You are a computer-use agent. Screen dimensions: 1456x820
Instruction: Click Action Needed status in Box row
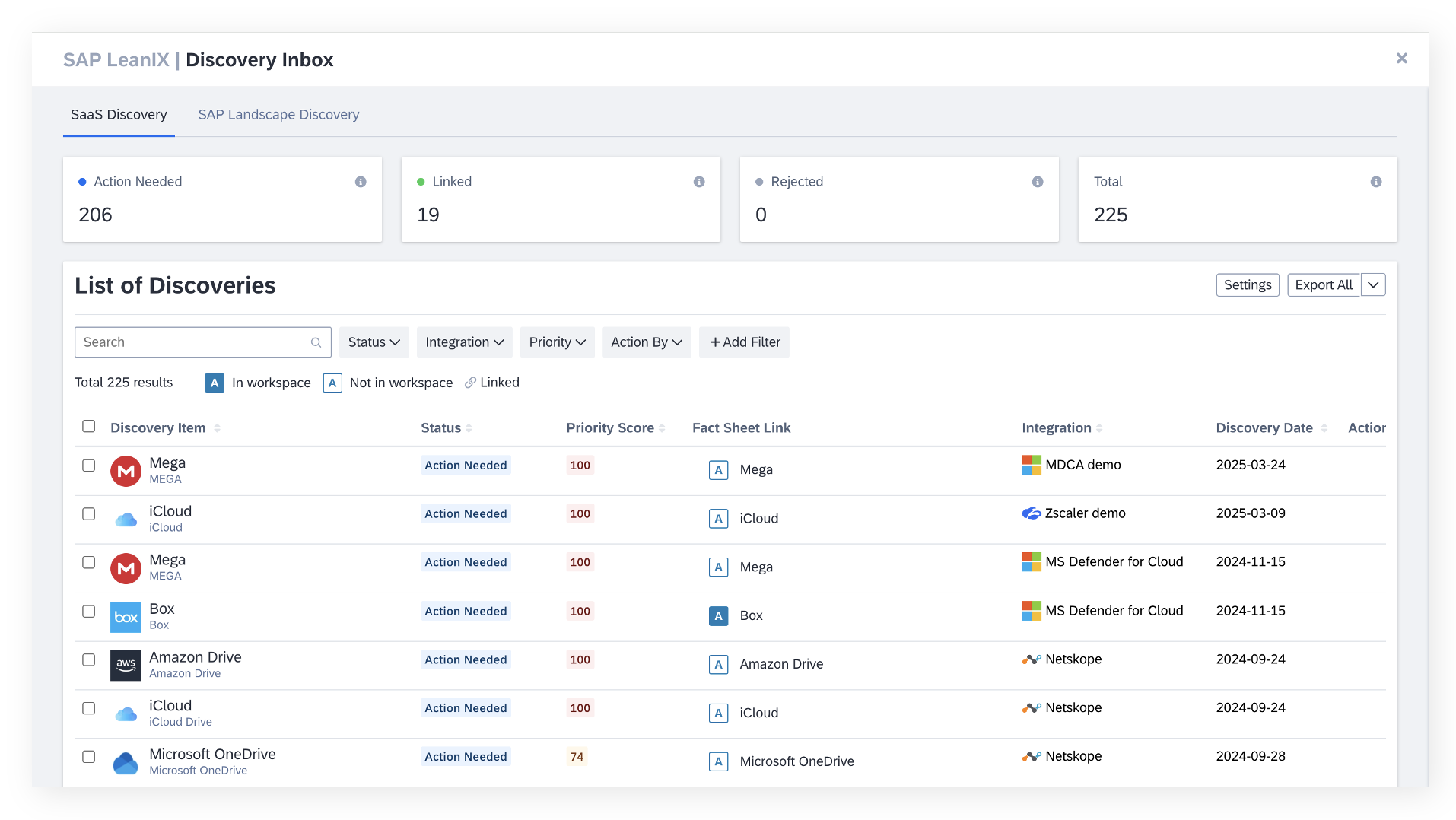(x=466, y=612)
